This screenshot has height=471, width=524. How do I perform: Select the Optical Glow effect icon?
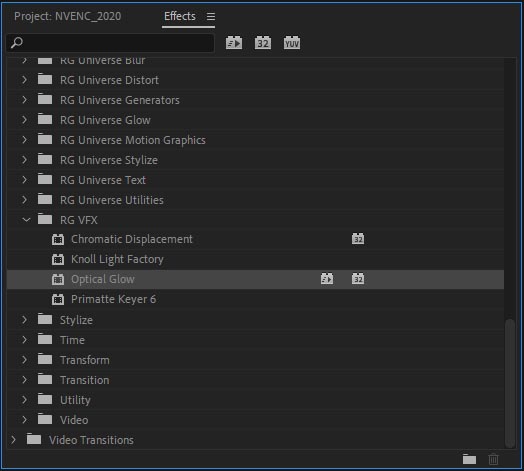pos(58,279)
